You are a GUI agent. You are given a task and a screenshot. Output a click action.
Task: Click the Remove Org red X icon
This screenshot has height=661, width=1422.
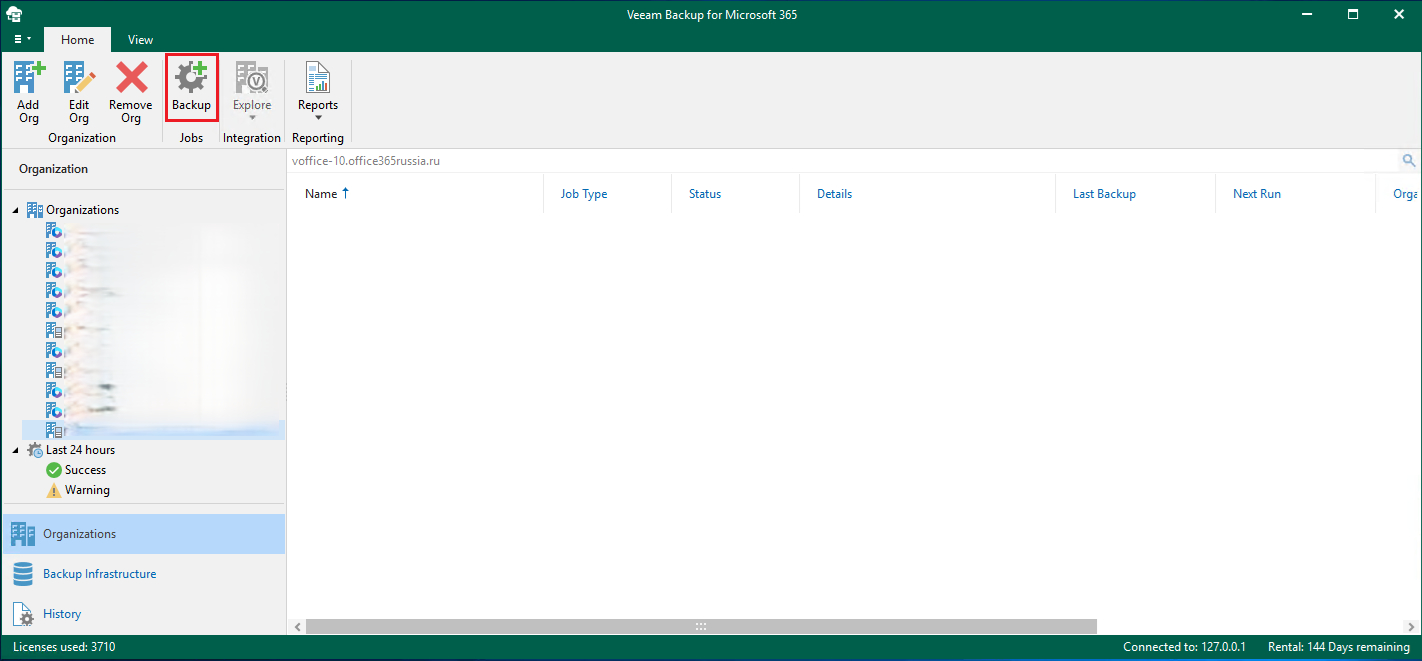click(x=131, y=78)
